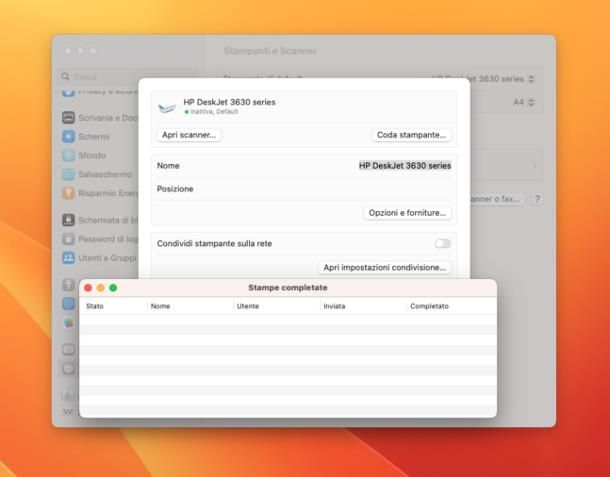
Task: Sort by Stato column header
Action: [95, 306]
